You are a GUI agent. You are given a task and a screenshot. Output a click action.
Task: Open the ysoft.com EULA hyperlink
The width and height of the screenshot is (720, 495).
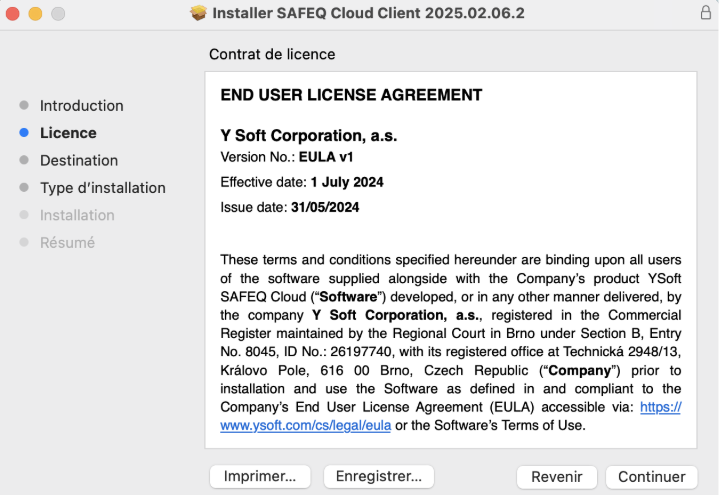(x=305, y=425)
